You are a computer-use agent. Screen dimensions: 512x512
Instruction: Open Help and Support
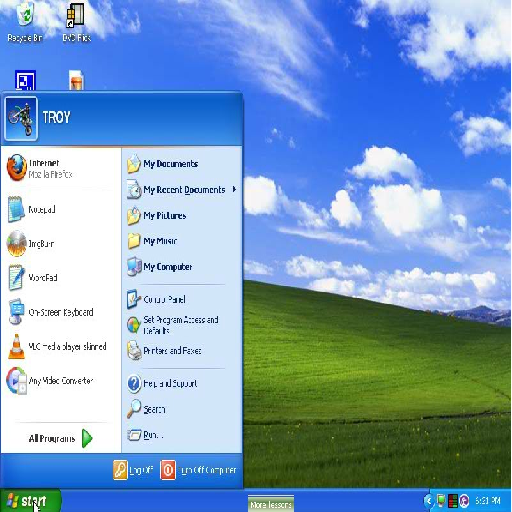point(182,383)
